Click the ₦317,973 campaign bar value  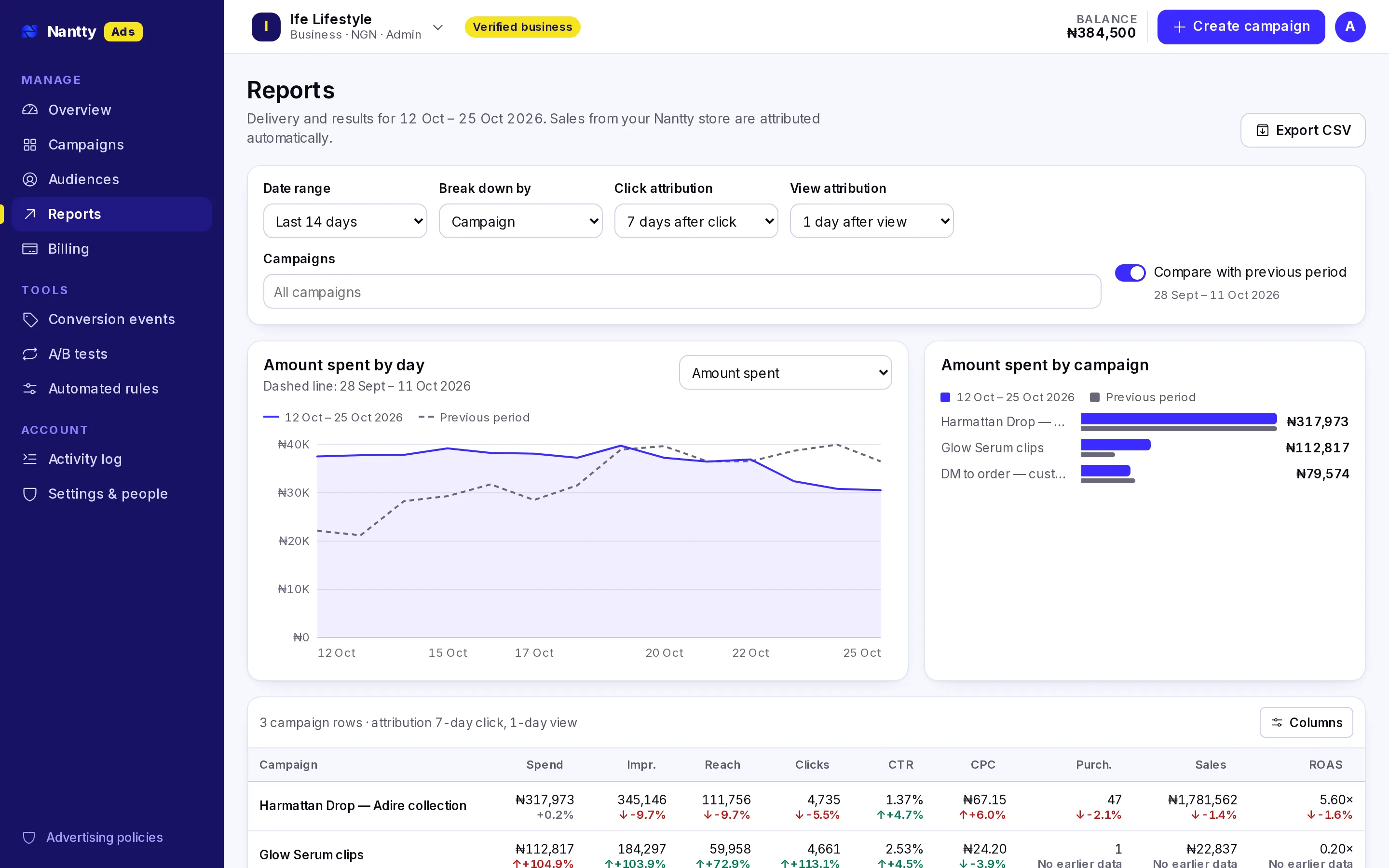(1317, 422)
